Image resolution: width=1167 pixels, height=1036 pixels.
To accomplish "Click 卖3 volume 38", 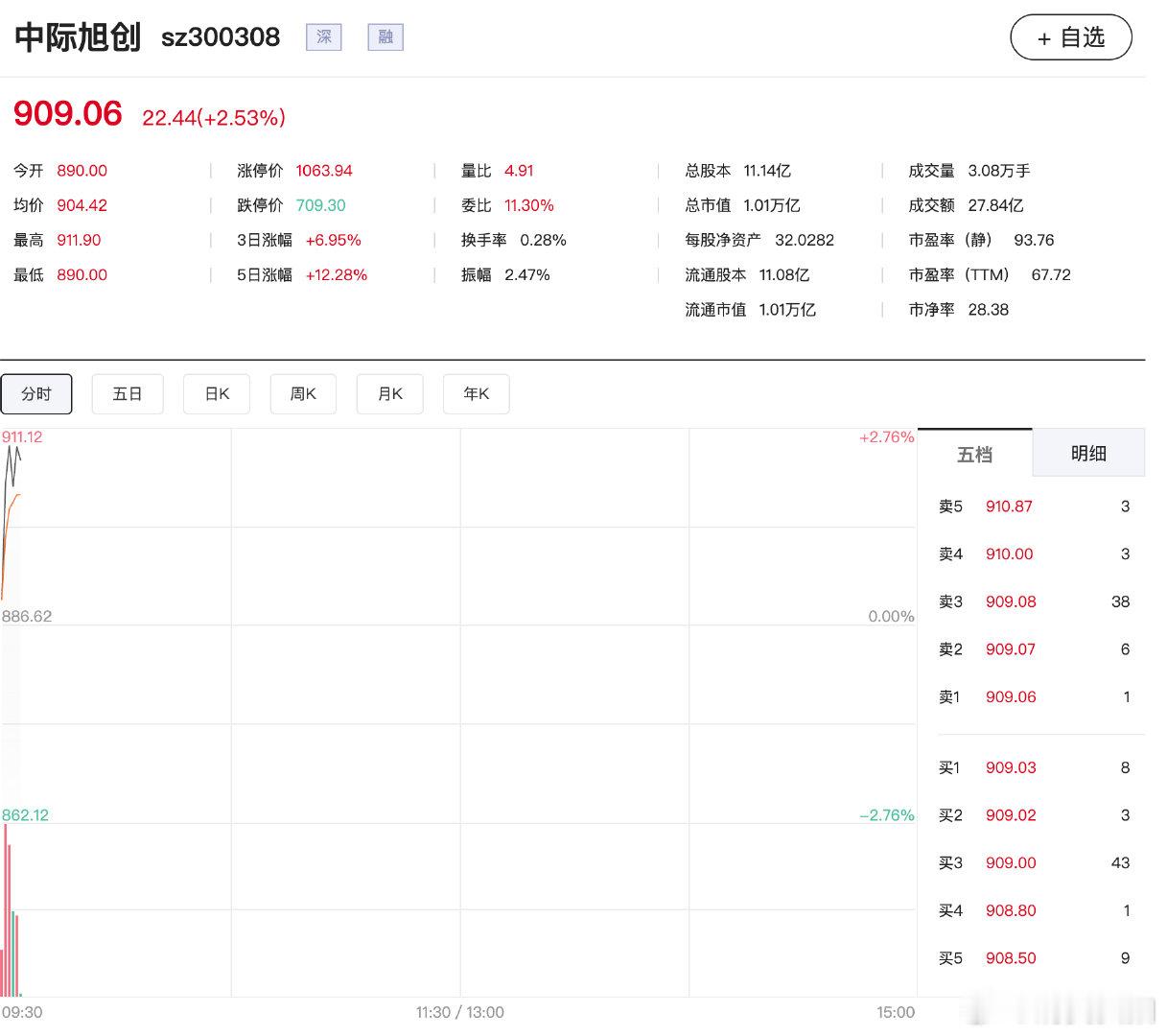I will coord(1120,601).
